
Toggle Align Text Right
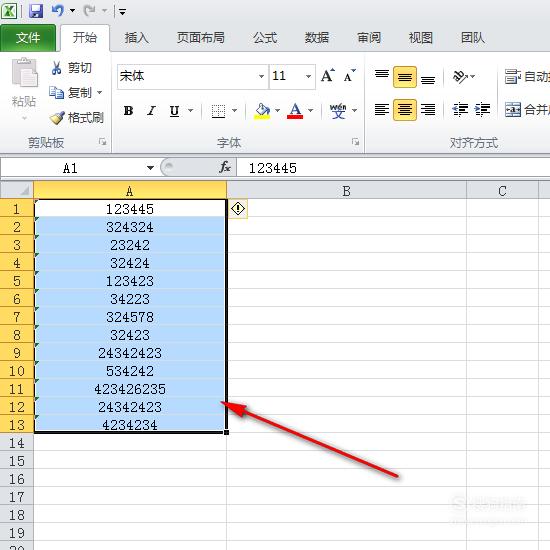[428, 110]
